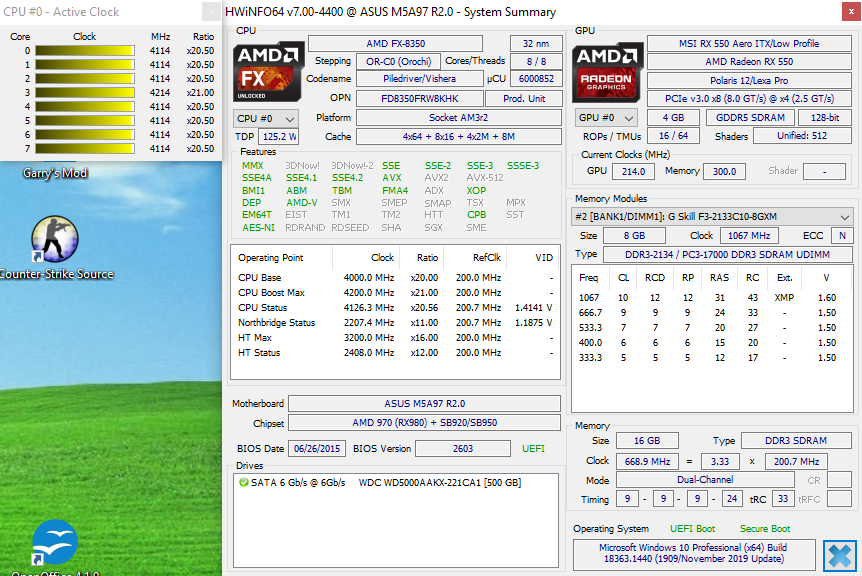Click the UEFI Boot label
Viewport: 862px width, 576px height.
pyautogui.click(x=693, y=529)
